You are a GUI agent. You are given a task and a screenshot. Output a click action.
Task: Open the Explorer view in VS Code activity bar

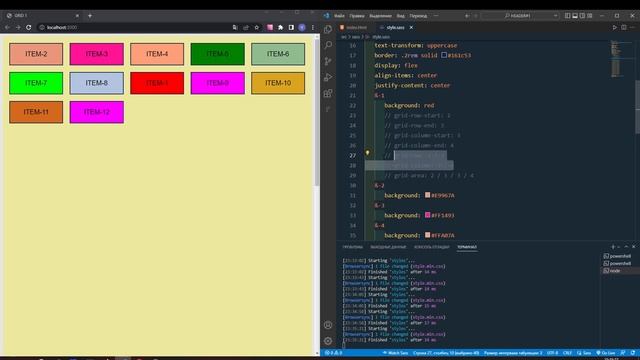pyautogui.click(x=328, y=29)
